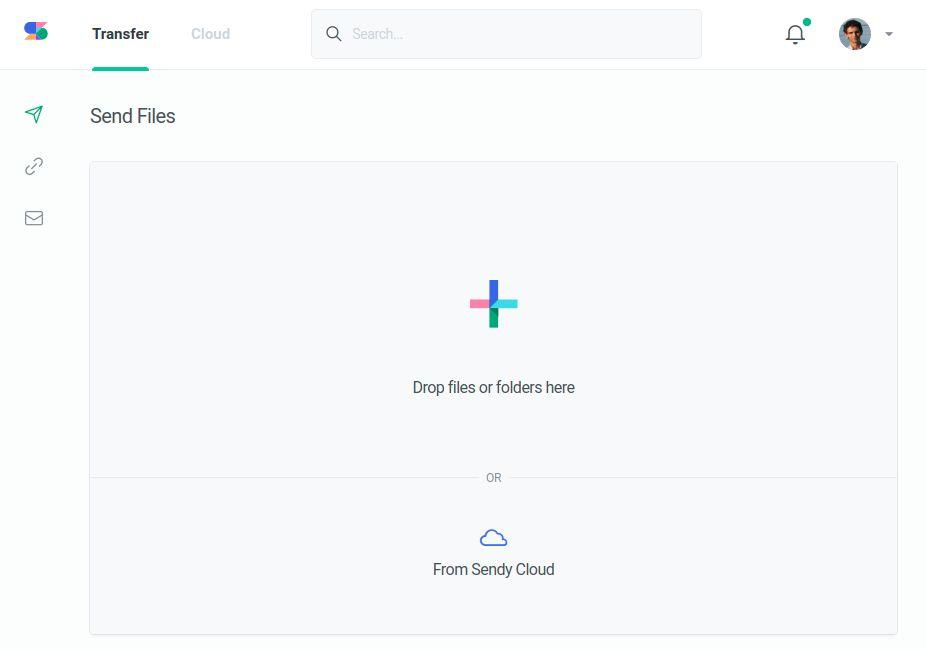Open the Send Files paper plane sidebar icon
The width and height of the screenshot is (926, 649).
click(x=34, y=114)
